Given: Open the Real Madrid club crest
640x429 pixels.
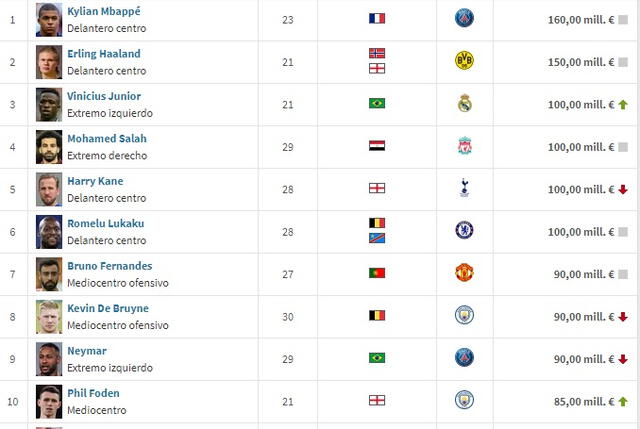Looking at the screenshot, I should pyautogui.click(x=463, y=103).
